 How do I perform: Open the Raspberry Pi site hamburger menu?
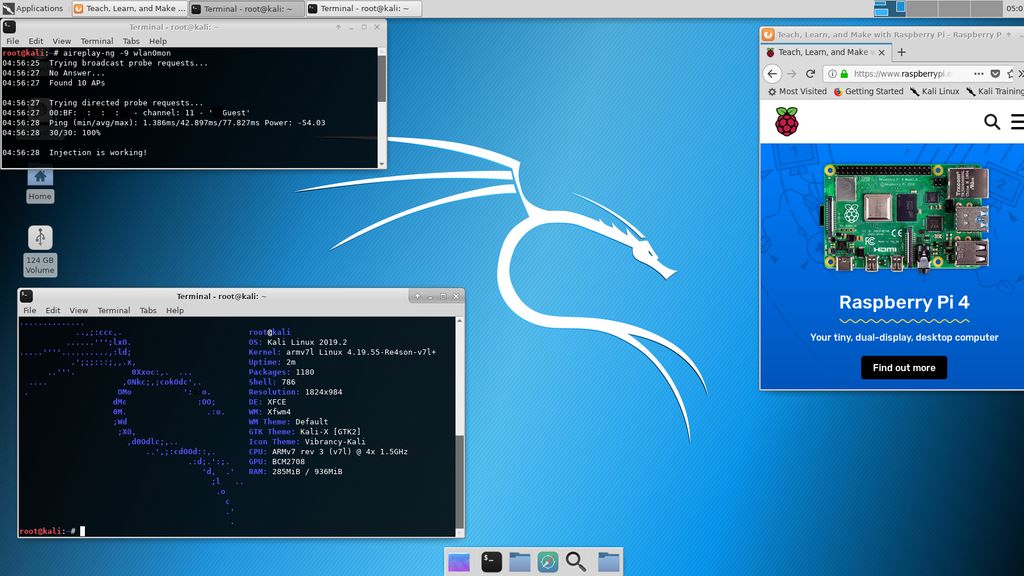pyautogui.click(x=1017, y=121)
